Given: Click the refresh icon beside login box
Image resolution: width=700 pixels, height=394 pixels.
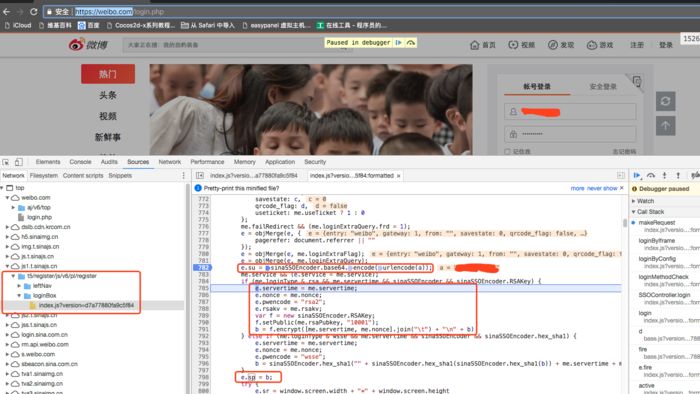Looking at the screenshot, I should tap(665, 101).
